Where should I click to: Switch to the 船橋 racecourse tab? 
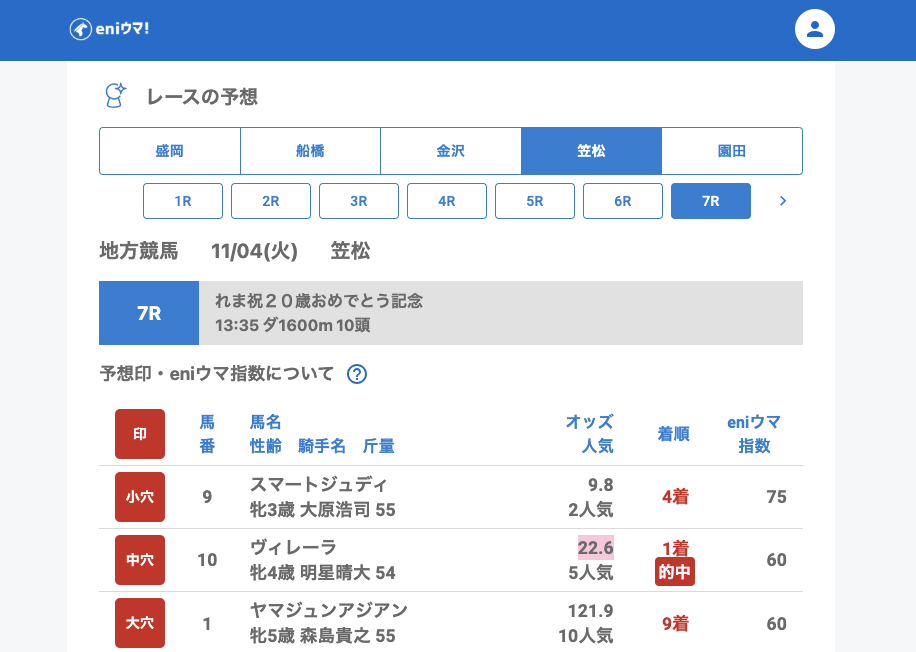click(x=310, y=151)
